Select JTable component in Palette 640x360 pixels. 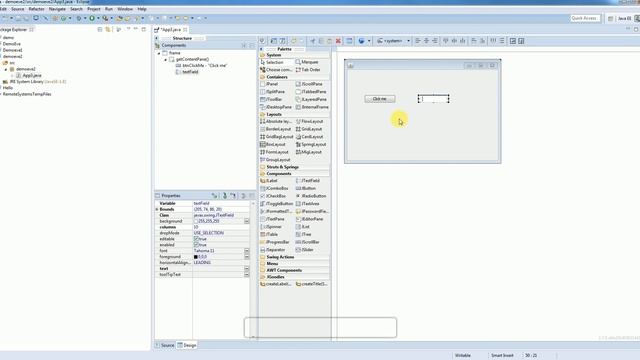tap(269, 235)
